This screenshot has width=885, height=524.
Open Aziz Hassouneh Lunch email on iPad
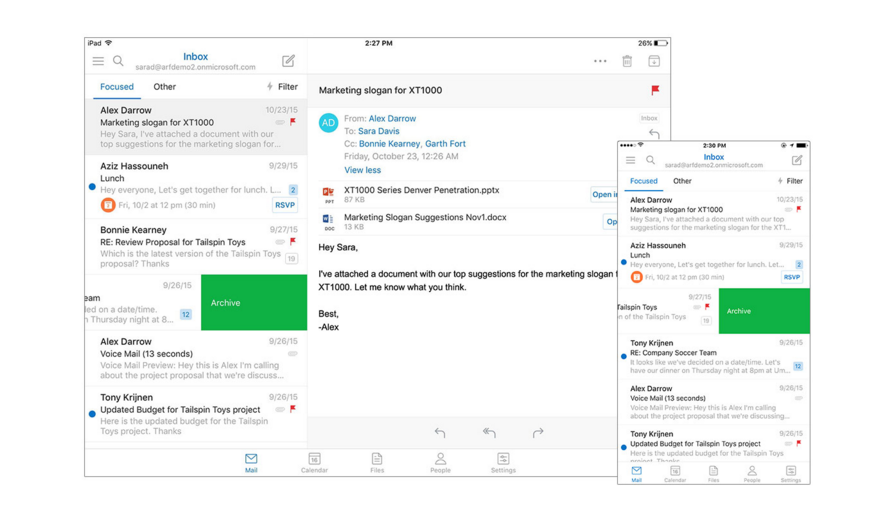pos(196,186)
